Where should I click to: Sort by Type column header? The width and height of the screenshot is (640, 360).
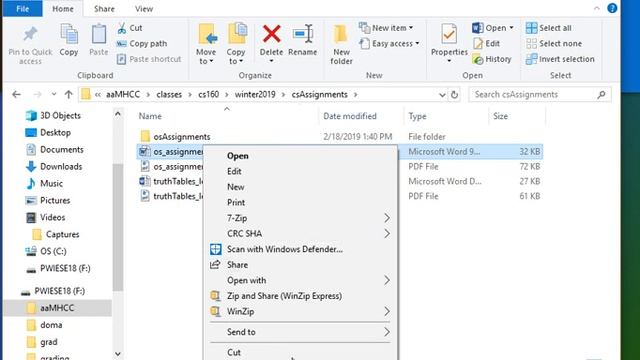417,116
